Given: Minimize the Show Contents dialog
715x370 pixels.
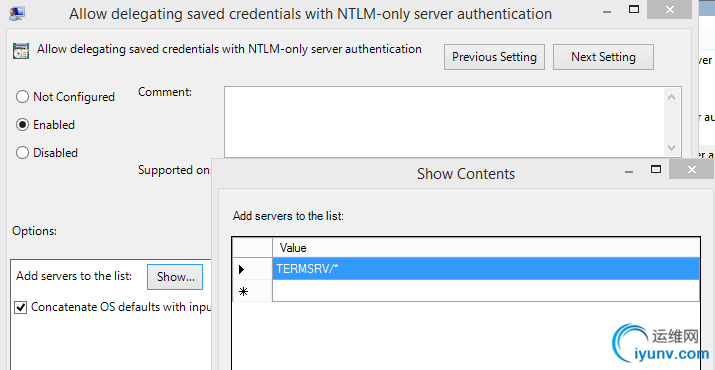Looking at the screenshot, I should [x=629, y=172].
